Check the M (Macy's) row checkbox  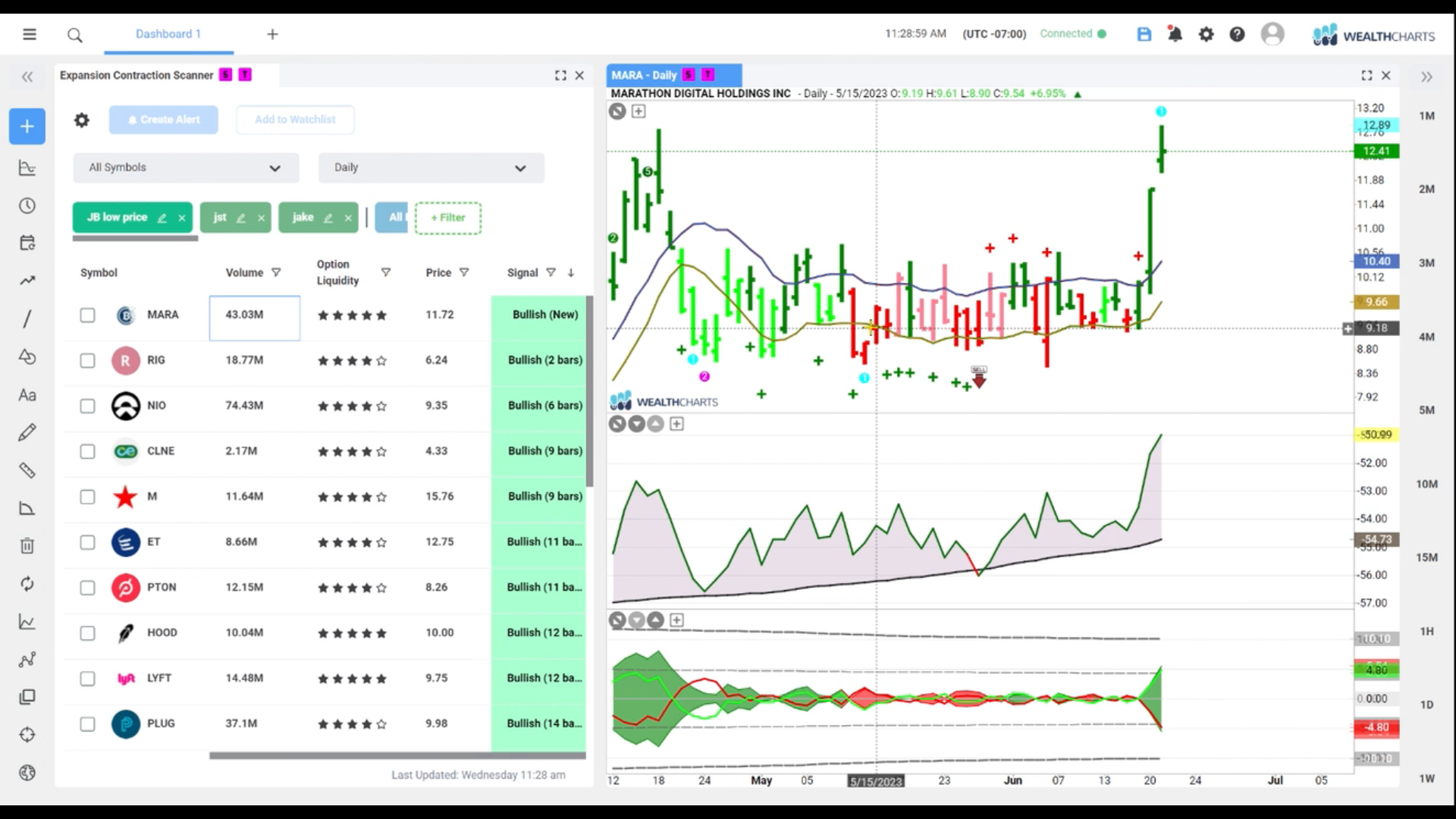(88, 497)
